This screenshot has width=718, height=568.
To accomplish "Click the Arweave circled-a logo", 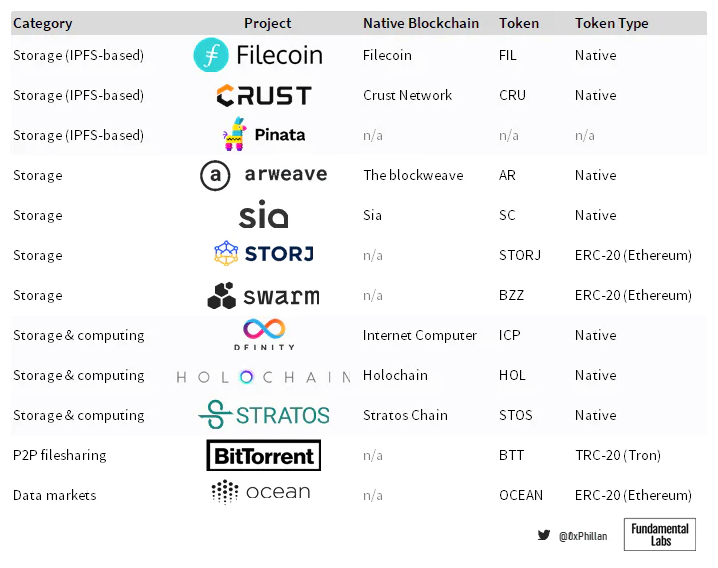I will (215, 176).
